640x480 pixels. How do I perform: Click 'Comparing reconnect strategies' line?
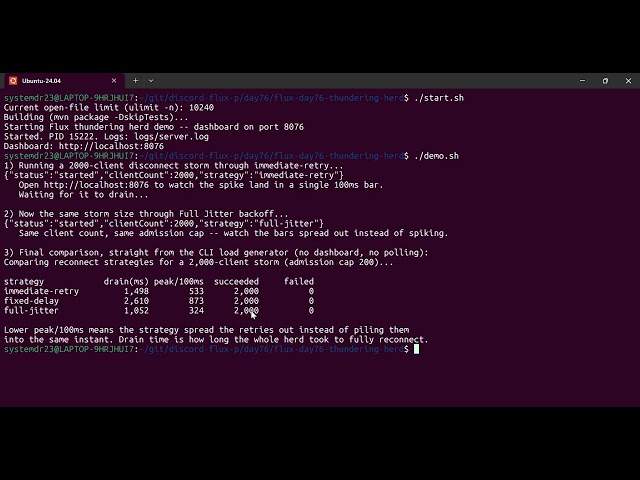pyautogui.click(x=198, y=262)
